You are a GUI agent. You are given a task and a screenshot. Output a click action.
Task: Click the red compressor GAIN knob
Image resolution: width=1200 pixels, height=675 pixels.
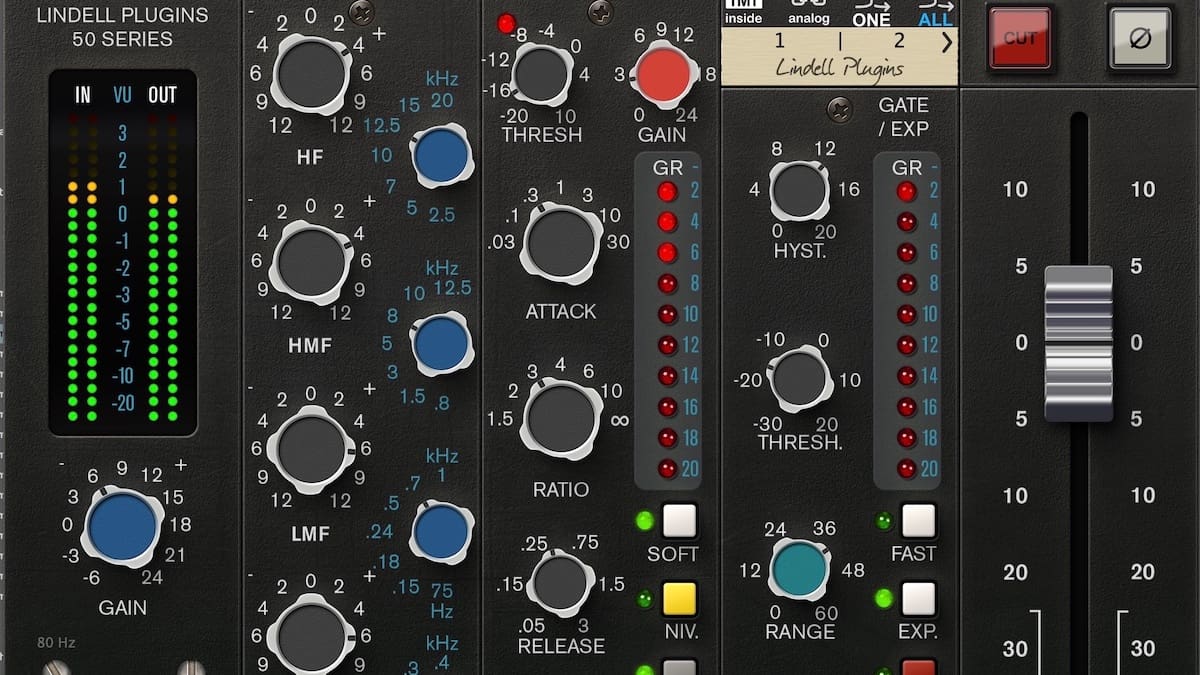click(663, 73)
